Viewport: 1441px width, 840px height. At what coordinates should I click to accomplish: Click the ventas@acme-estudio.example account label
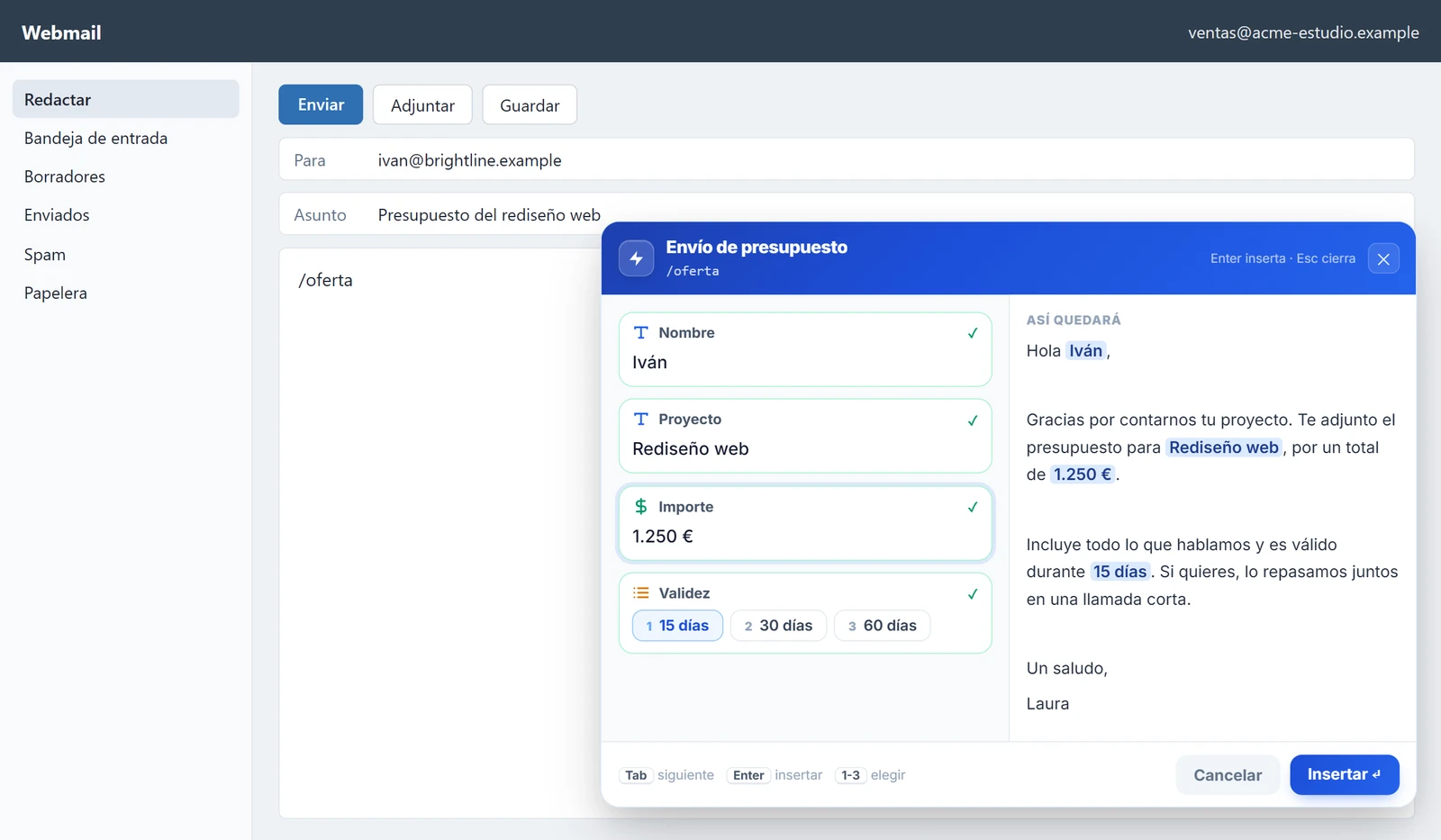[x=1303, y=32]
